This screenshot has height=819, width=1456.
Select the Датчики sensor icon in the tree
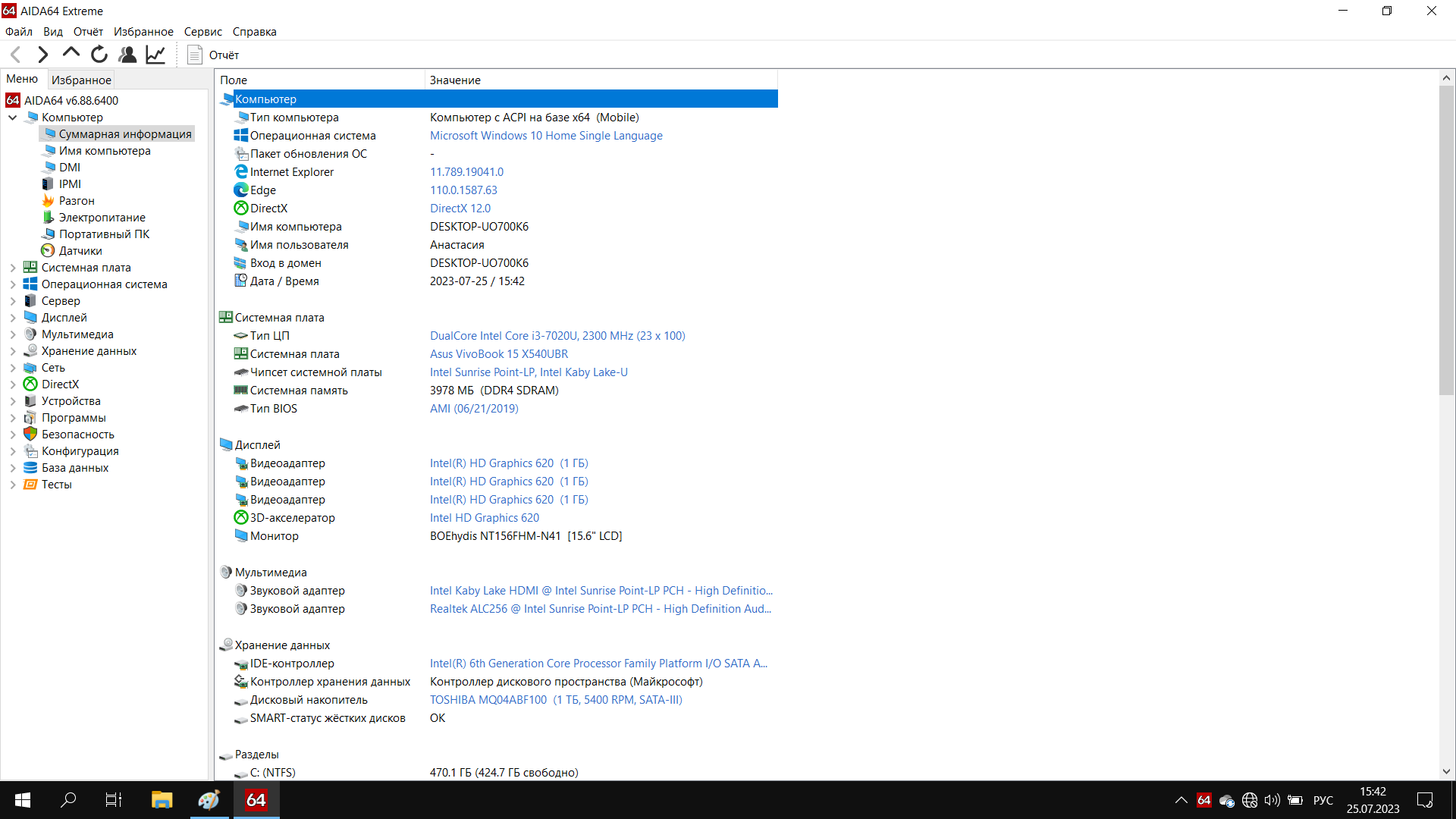[x=48, y=251]
